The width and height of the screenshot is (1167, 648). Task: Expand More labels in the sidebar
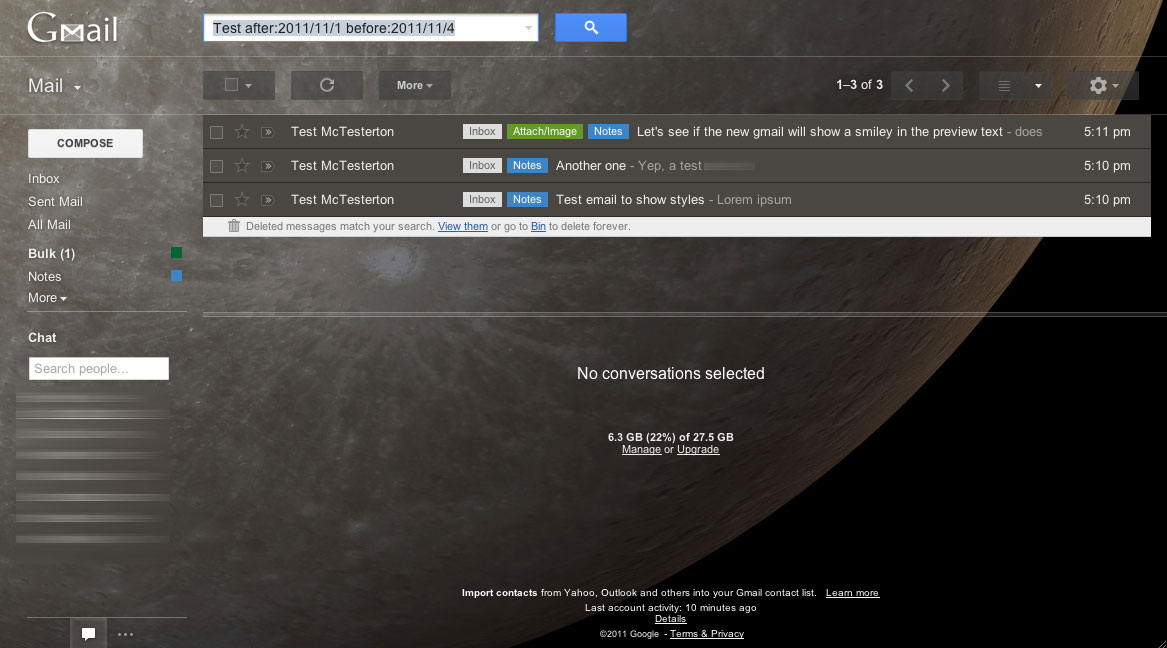[x=47, y=298]
